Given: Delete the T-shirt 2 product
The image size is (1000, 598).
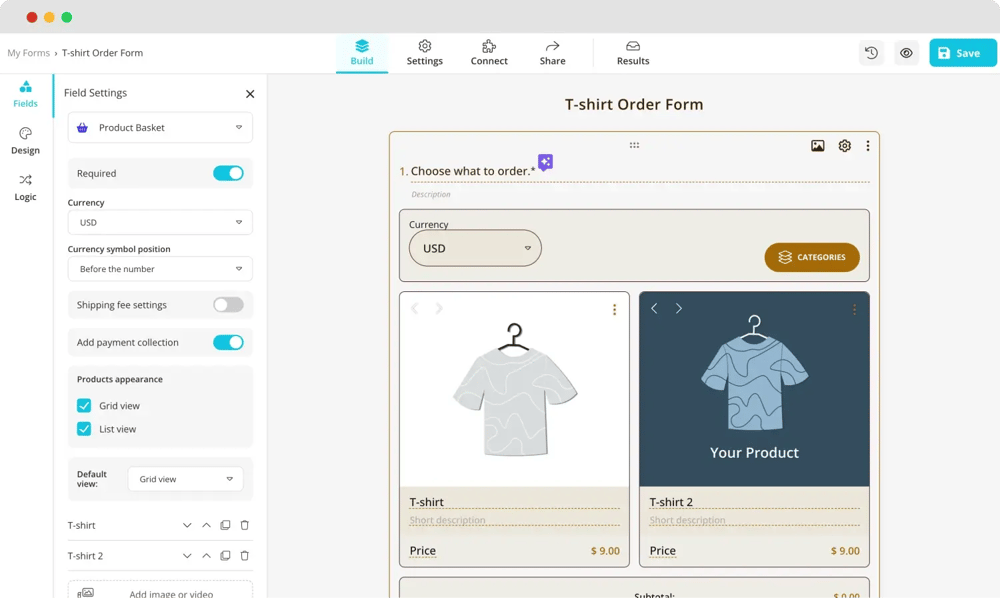Looking at the screenshot, I should pyautogui.click(x=245, y=556).
